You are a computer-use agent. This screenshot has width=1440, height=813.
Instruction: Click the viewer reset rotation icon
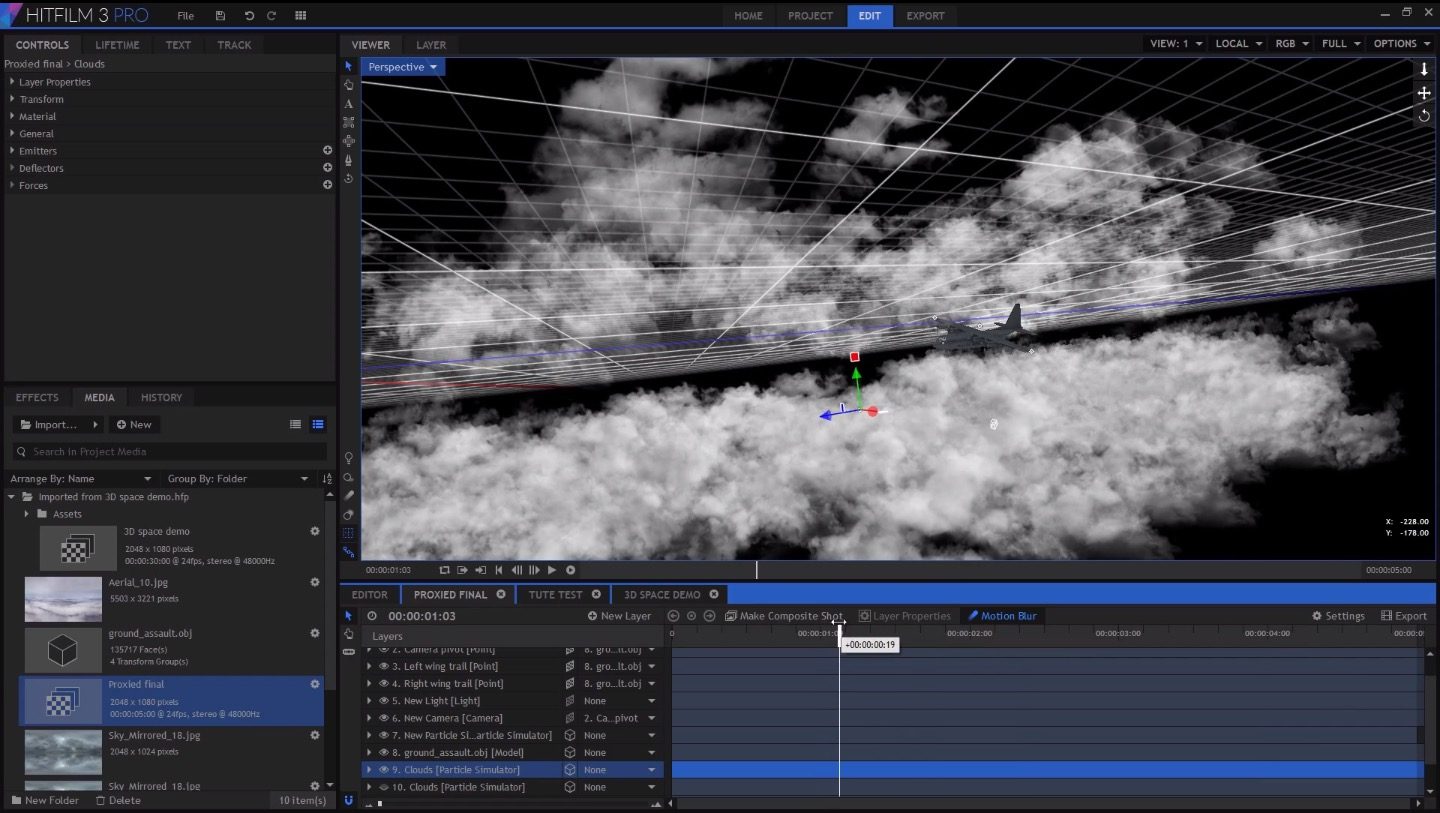tap(1424, 116)
